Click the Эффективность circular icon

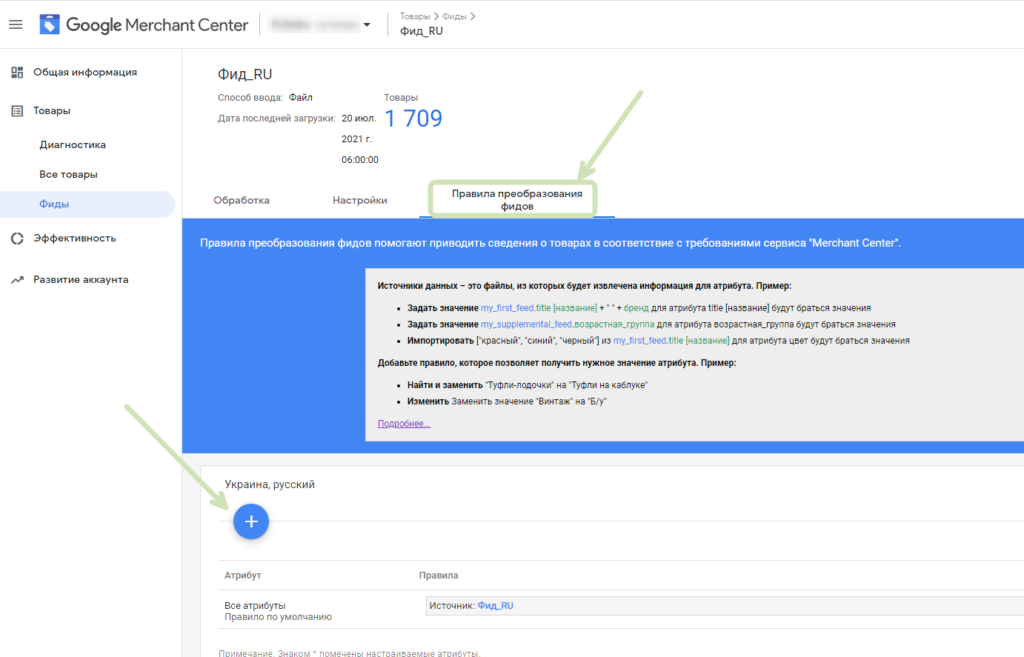click(x=17, y=238)
